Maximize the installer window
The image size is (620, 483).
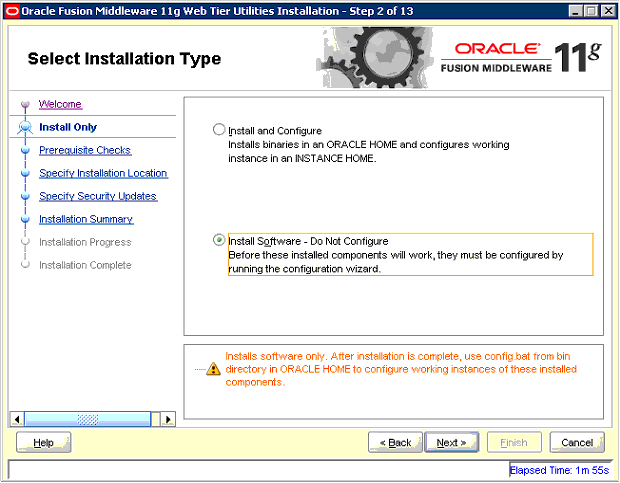[x=592, y=11]
